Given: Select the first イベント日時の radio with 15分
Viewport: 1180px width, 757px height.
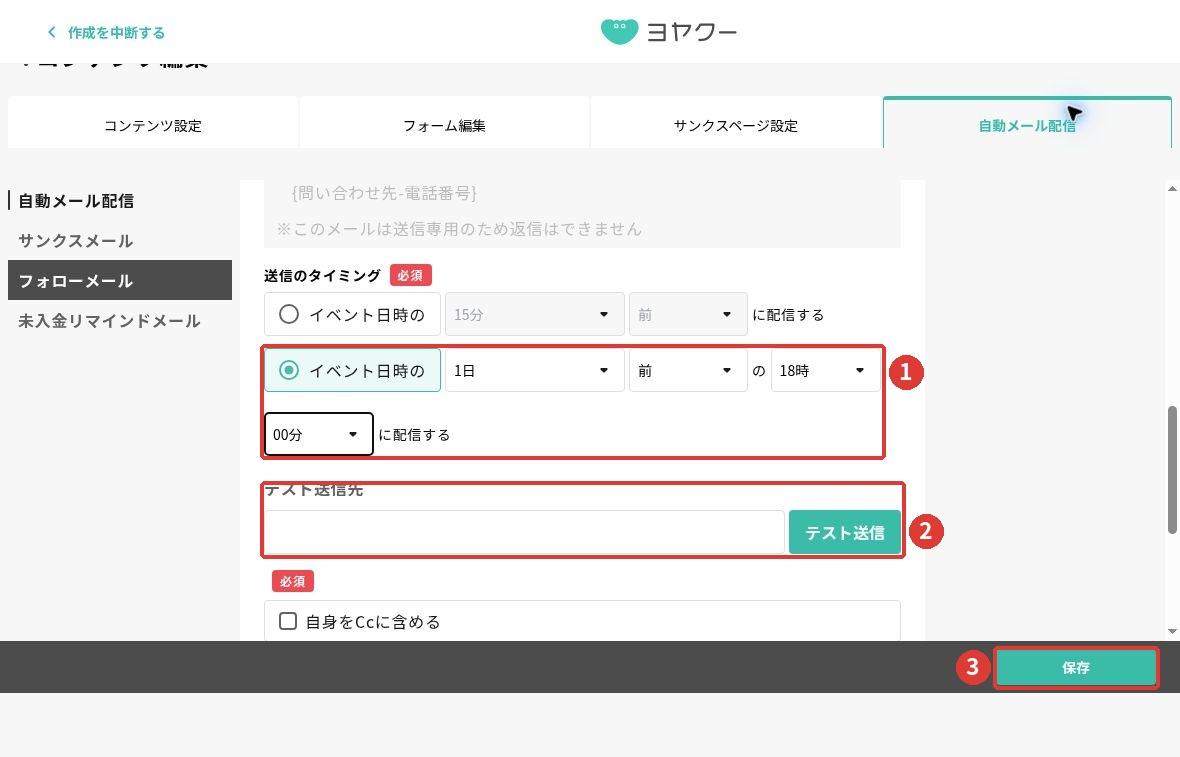Looking at the screenshot, I should [289, 314].
